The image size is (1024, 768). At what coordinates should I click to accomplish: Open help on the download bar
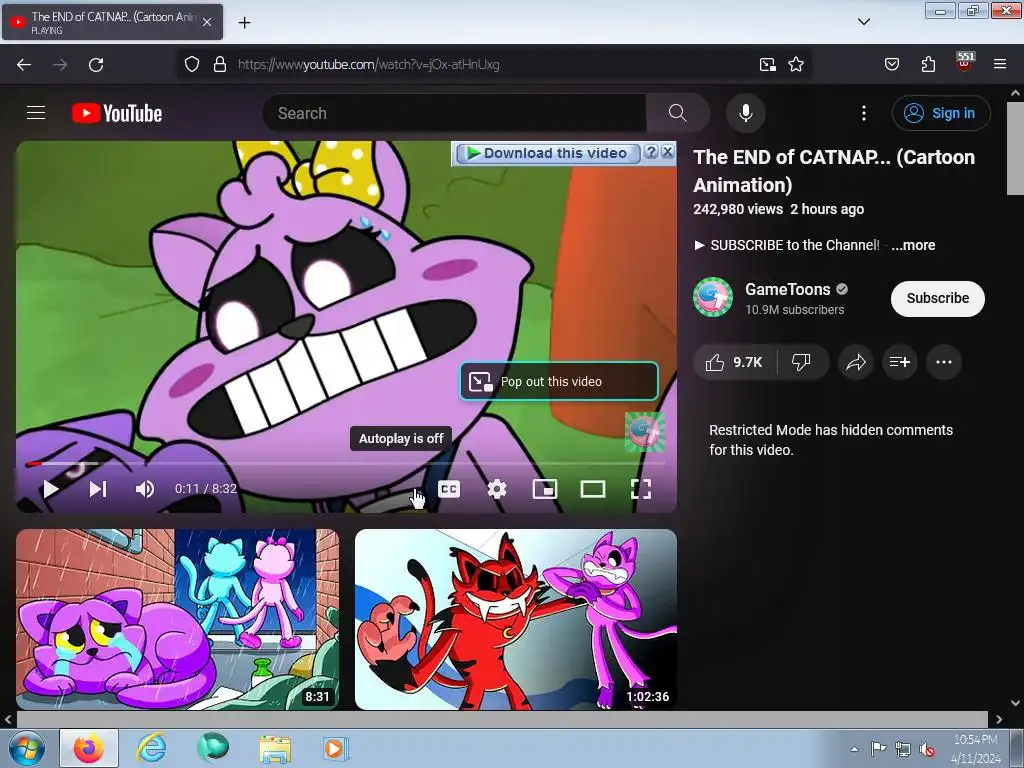click(x=651, y=152)
